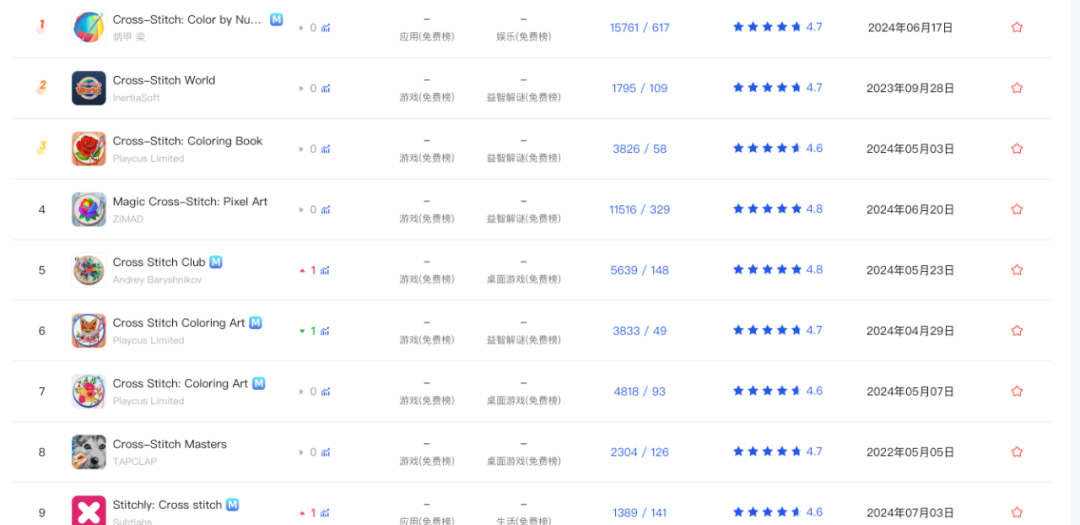Click 益智解谜(免费榜) in Cross-Stitch World row
The image size is (1080, 525).
coord(523,98)
